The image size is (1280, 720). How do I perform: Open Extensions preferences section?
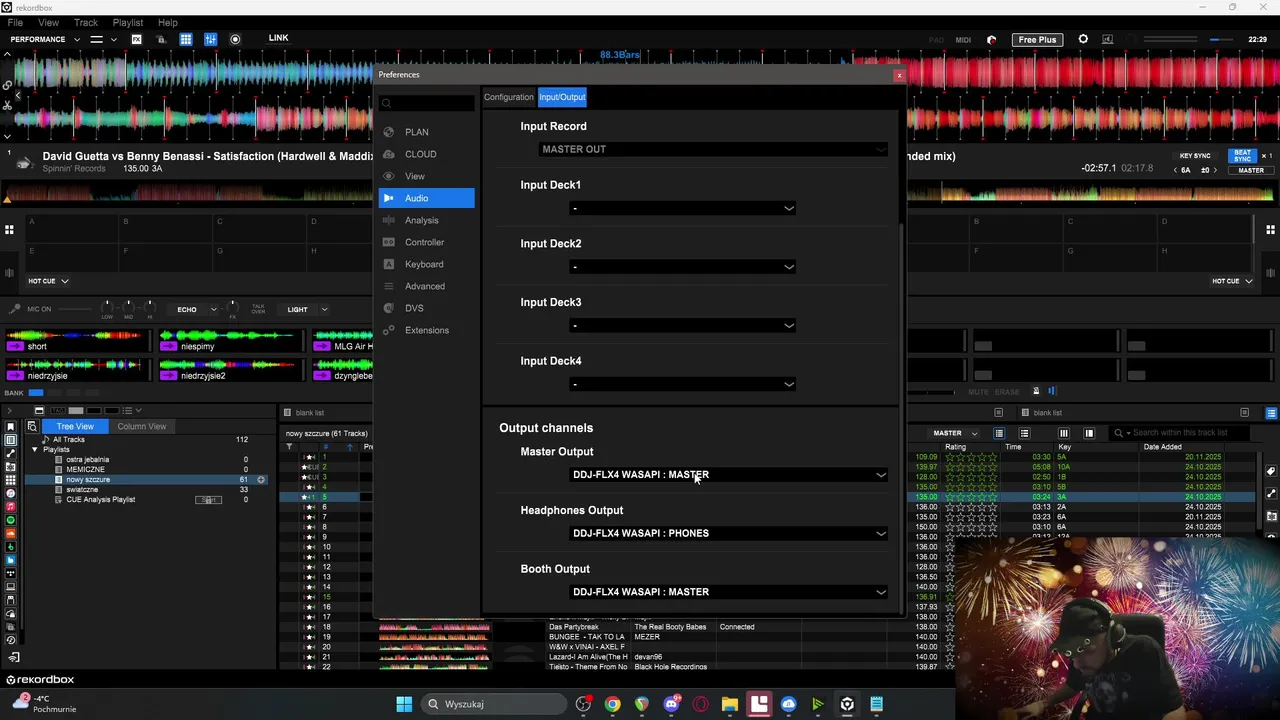427,330
